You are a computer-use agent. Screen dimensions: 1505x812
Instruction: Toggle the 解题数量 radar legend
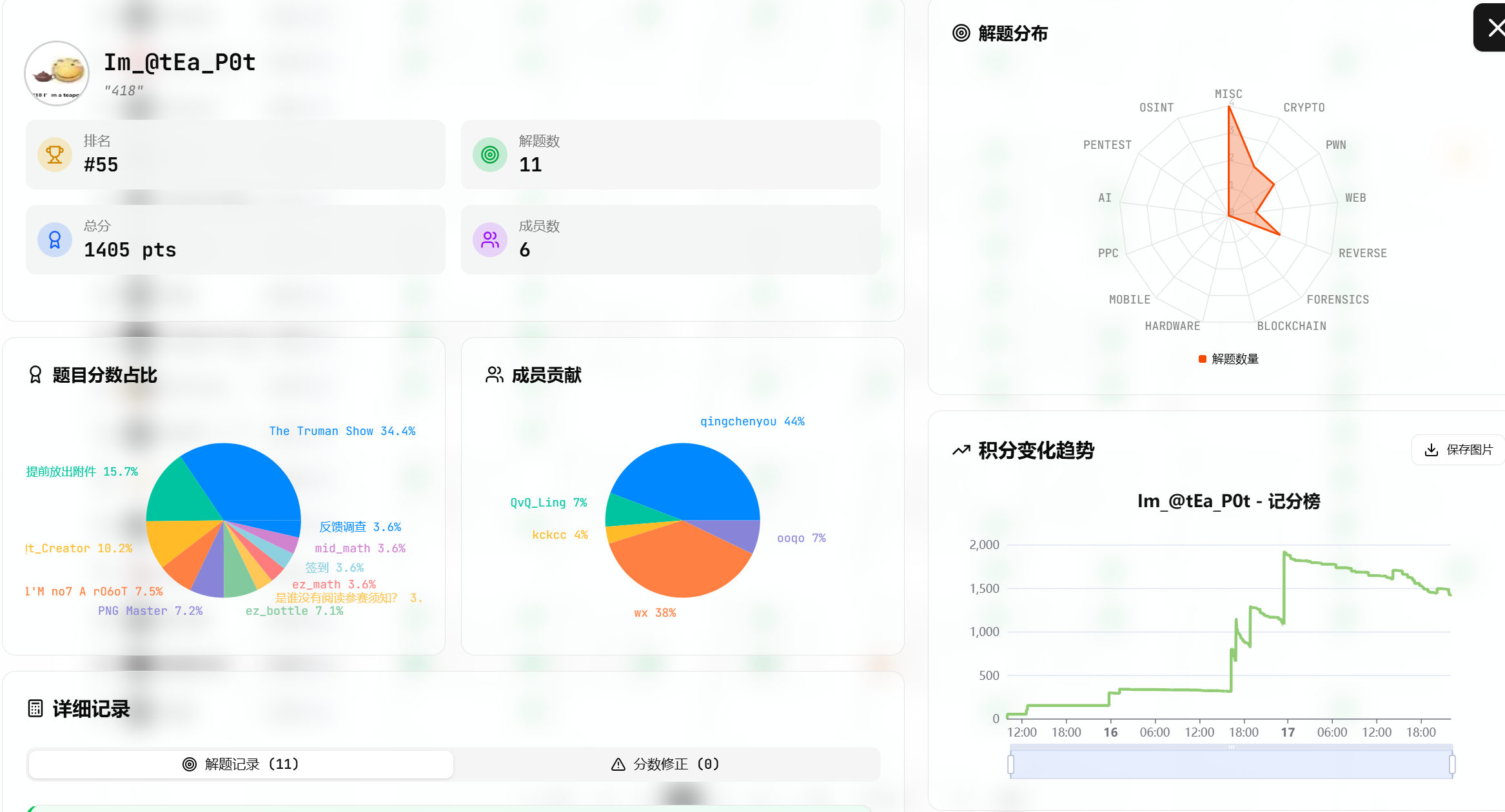(1228, 359)
